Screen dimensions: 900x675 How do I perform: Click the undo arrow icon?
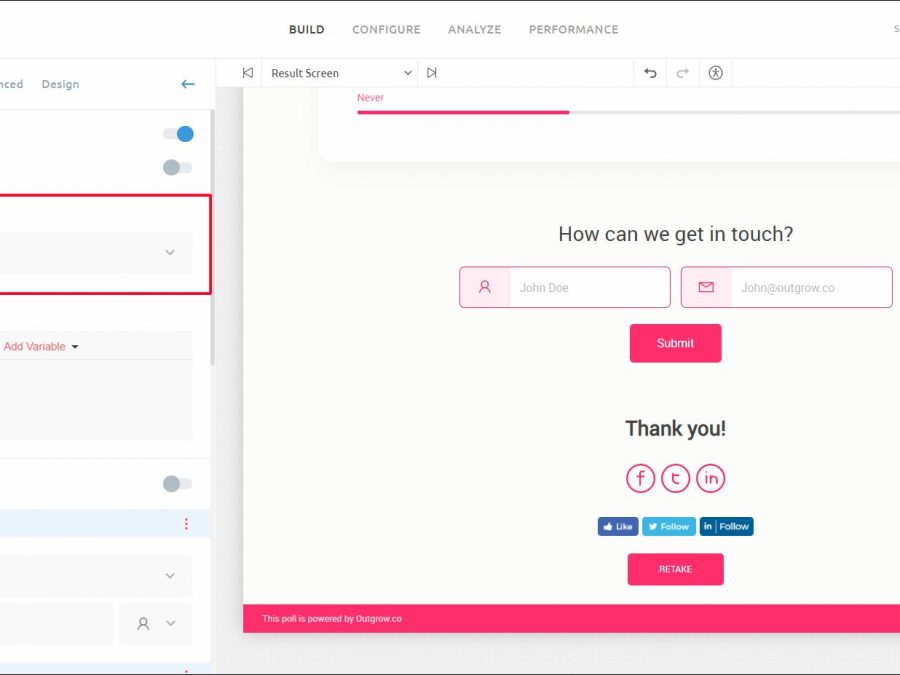tap(650, 73)
